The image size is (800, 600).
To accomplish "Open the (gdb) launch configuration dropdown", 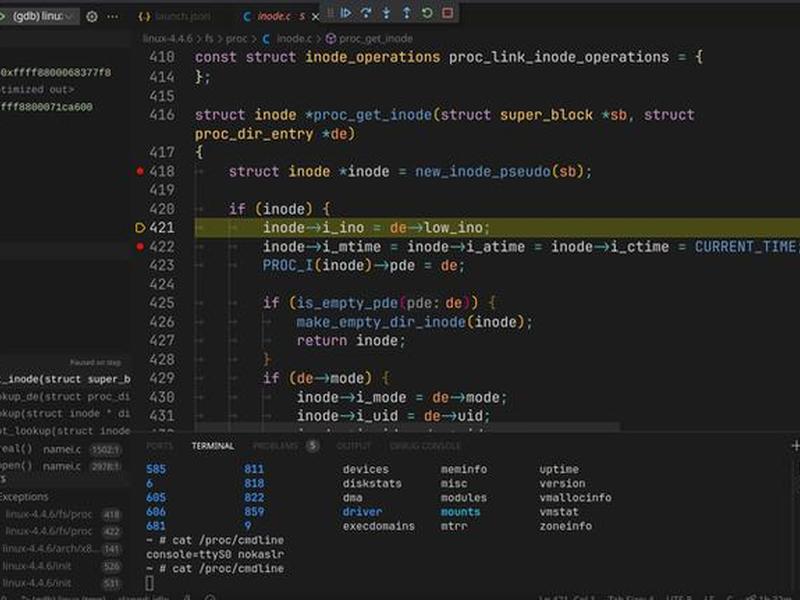I will pyautogui.click(x=43, y=16).
